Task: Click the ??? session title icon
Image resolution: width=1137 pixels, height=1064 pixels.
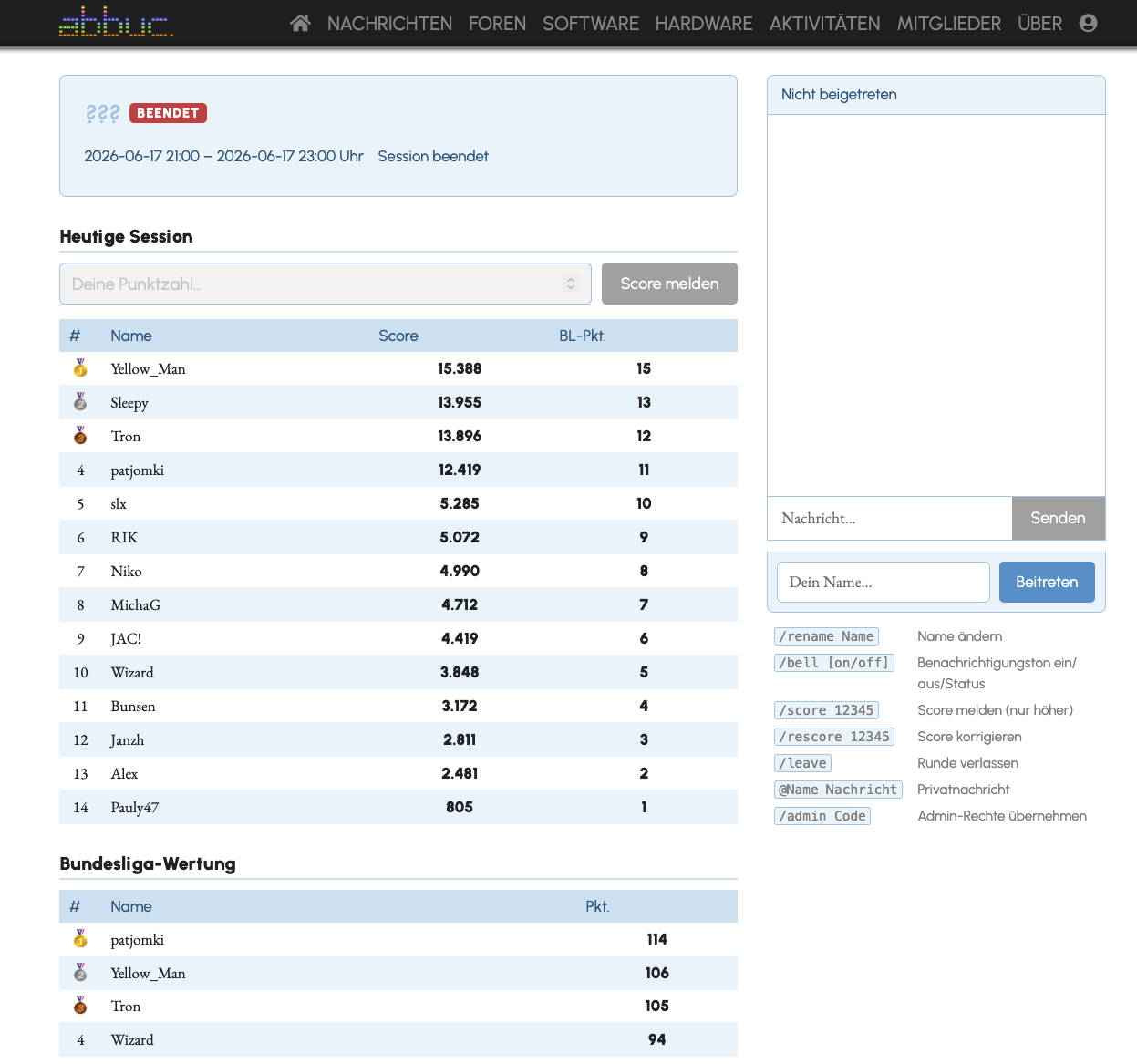Action: 102,113
